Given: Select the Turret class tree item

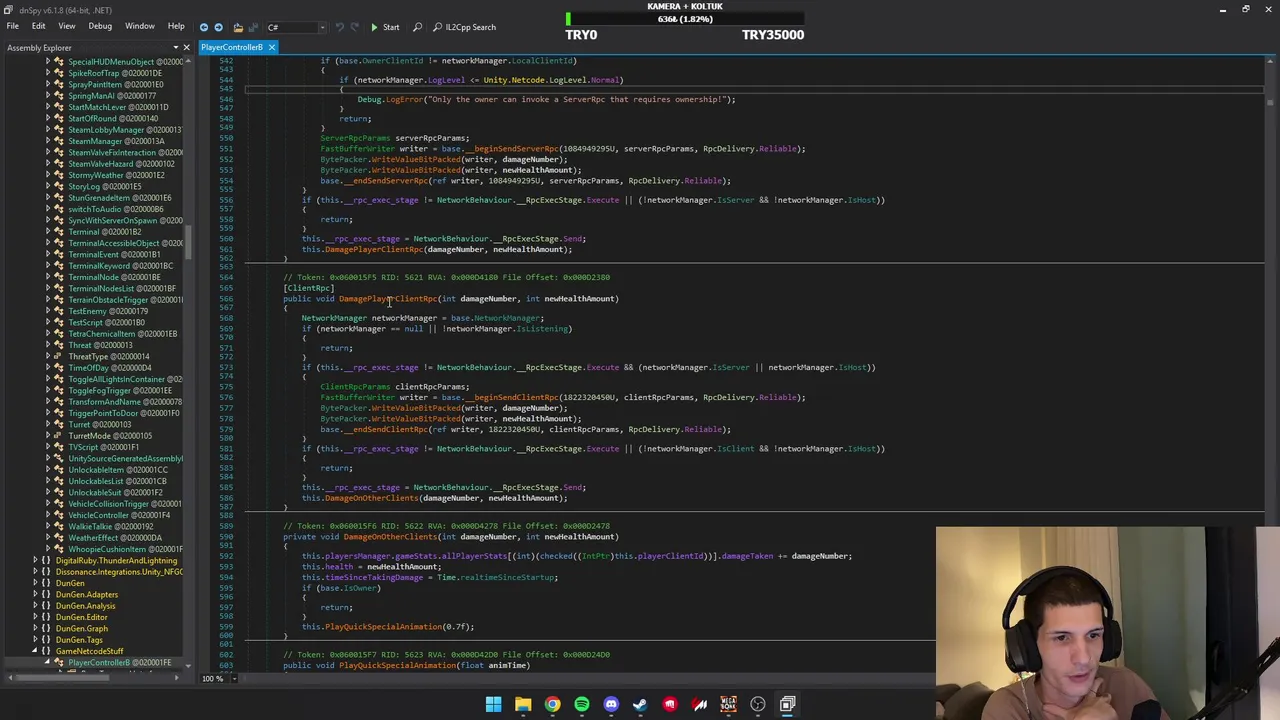Looking at the screenshot, I should point(100,424).
